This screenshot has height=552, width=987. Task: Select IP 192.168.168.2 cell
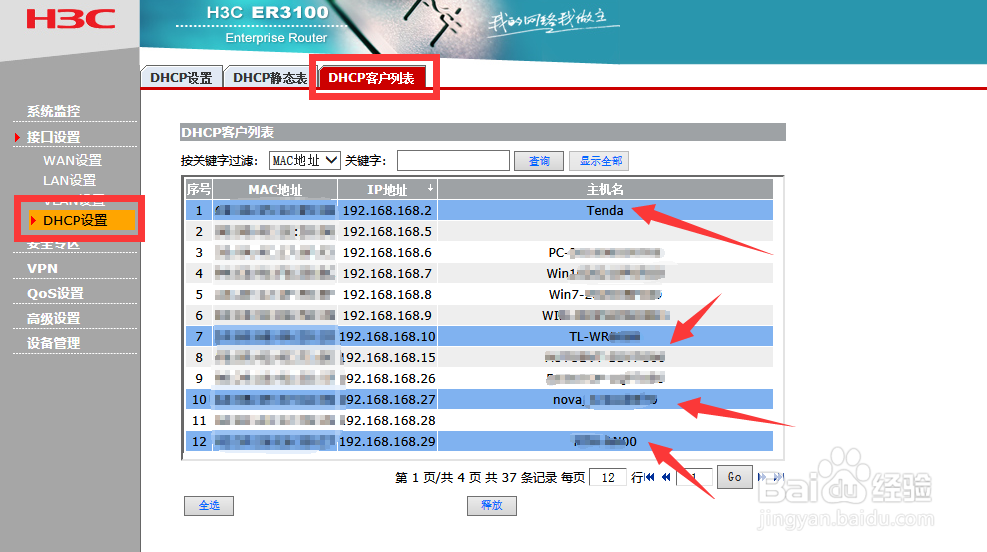(388, 210)
